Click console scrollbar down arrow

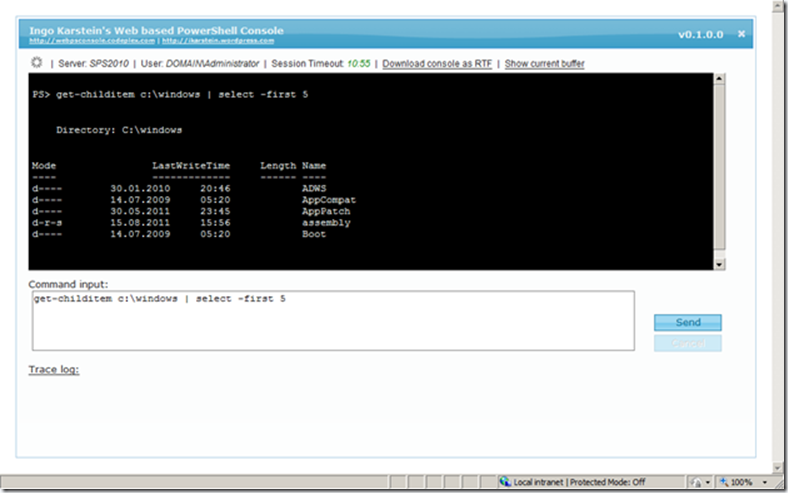[x=719, y=264]
